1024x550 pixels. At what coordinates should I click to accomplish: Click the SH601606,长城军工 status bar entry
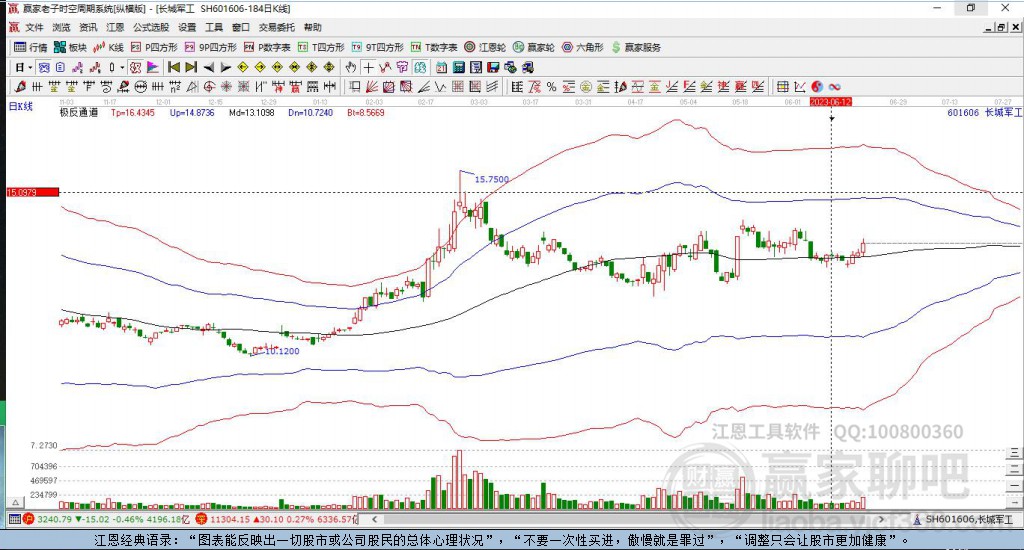tap(964, 519)
